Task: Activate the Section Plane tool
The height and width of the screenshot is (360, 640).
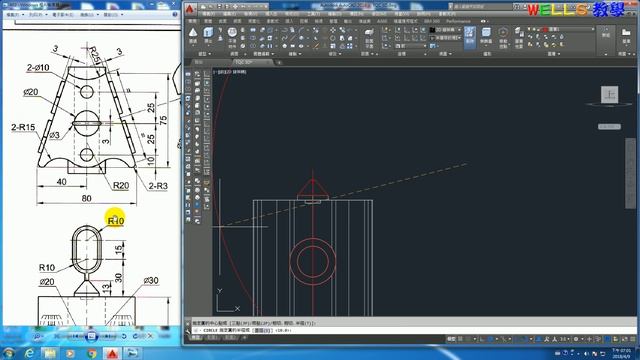Action: [x=369, y=38]
